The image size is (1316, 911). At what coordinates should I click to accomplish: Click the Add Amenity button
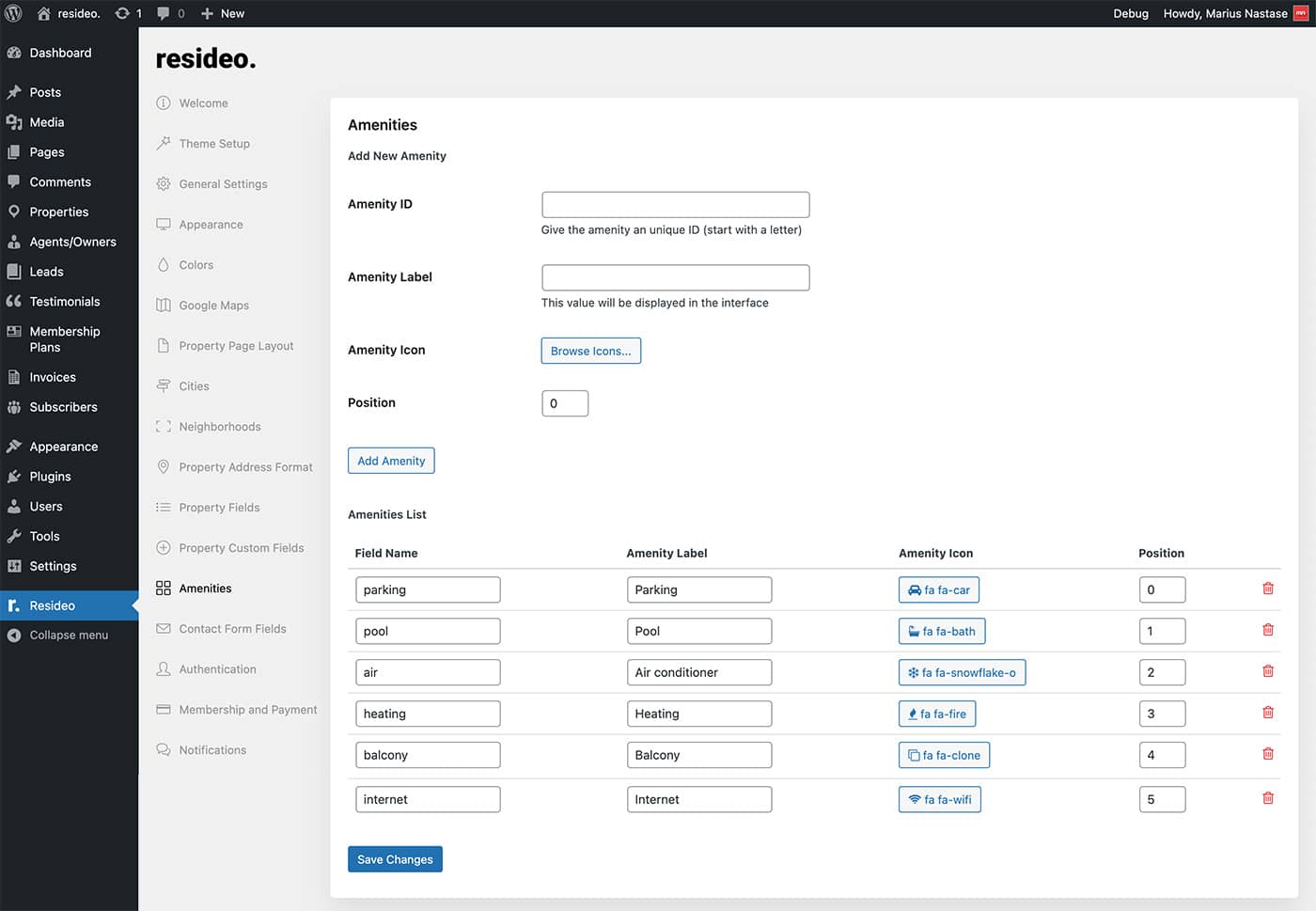tap(391, 461)
